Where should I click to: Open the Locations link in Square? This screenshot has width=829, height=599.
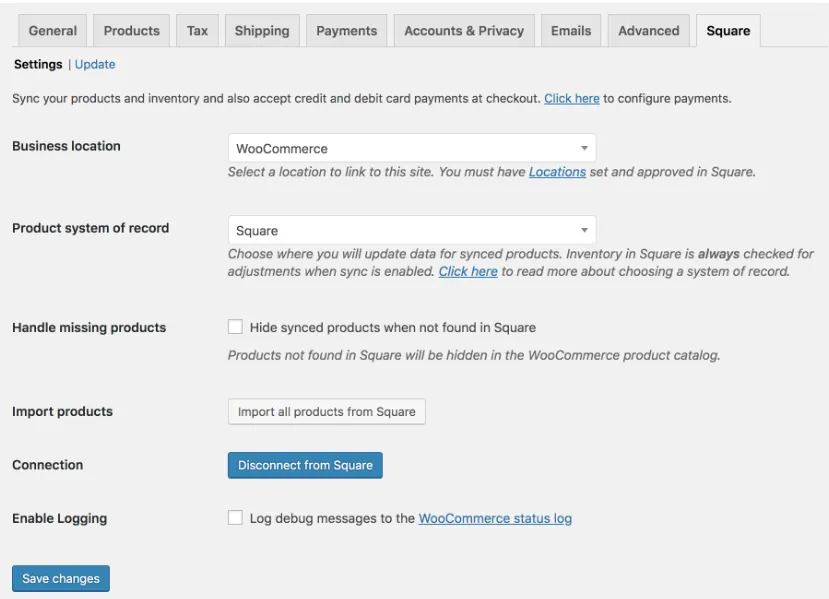(x=557, y=172)
